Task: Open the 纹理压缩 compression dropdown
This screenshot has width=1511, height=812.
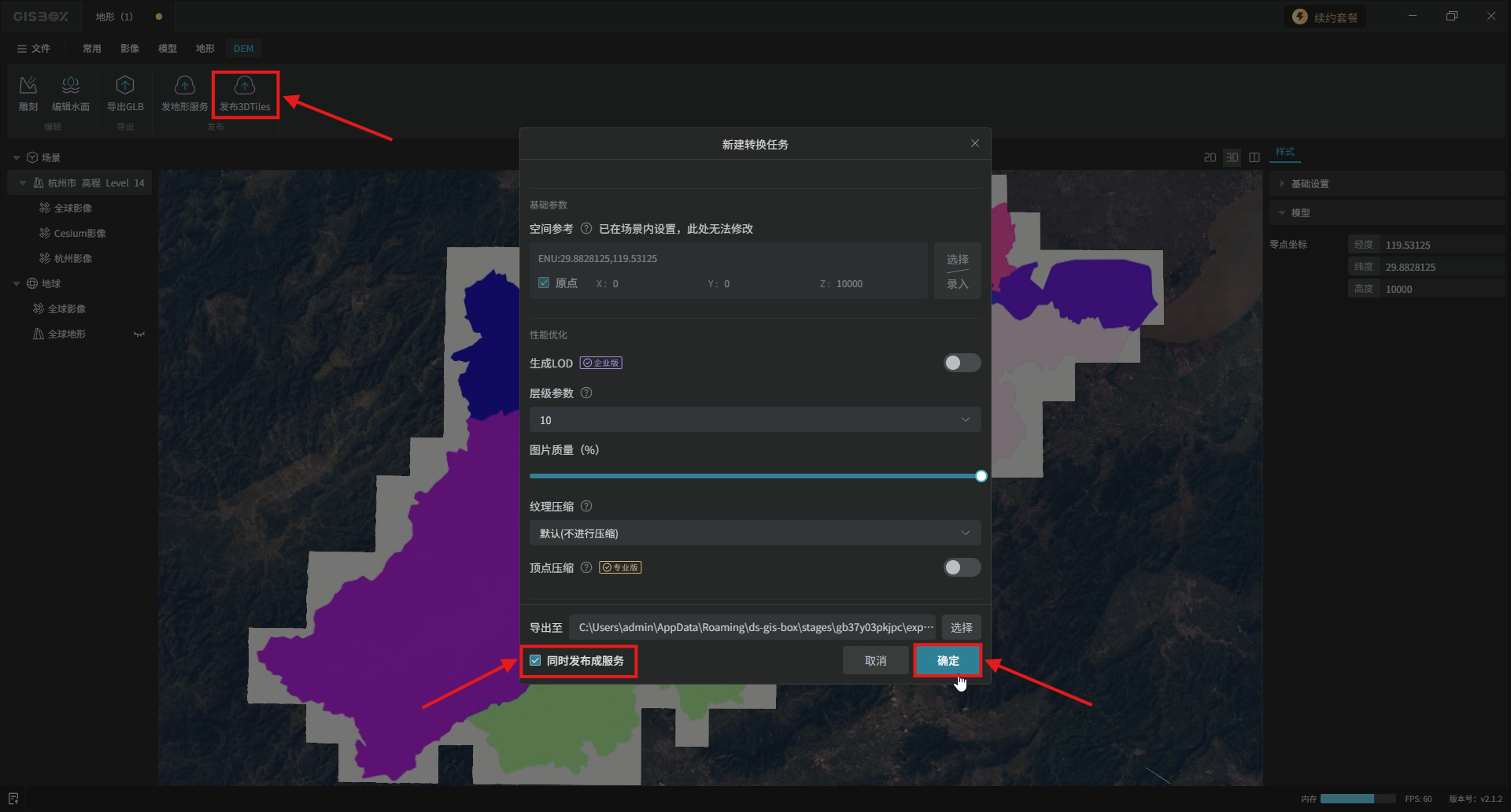Action: (x=755, y=533)
